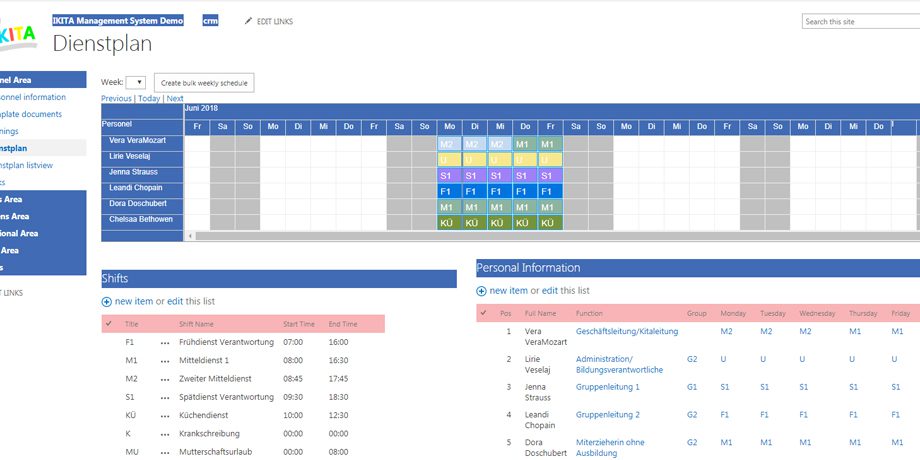Click the schedule scrollbar's left arrow
Image resolution: width=920 pixels, height=460 pixels.
click(x=190, y=236)
